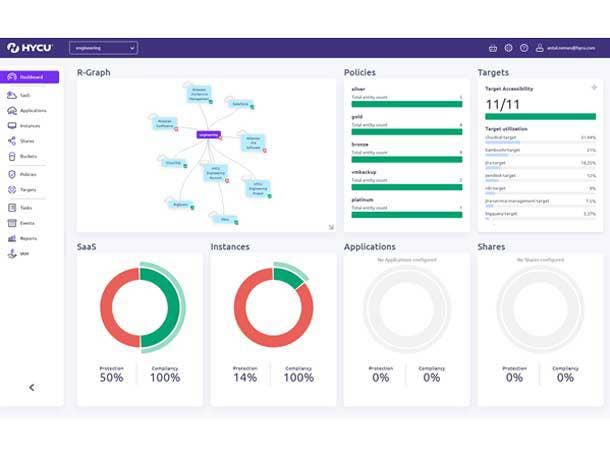The width and height of the screenshot is (610, 456).
Task: Click the HYCU logo
Action: click(x=28, y=47)
